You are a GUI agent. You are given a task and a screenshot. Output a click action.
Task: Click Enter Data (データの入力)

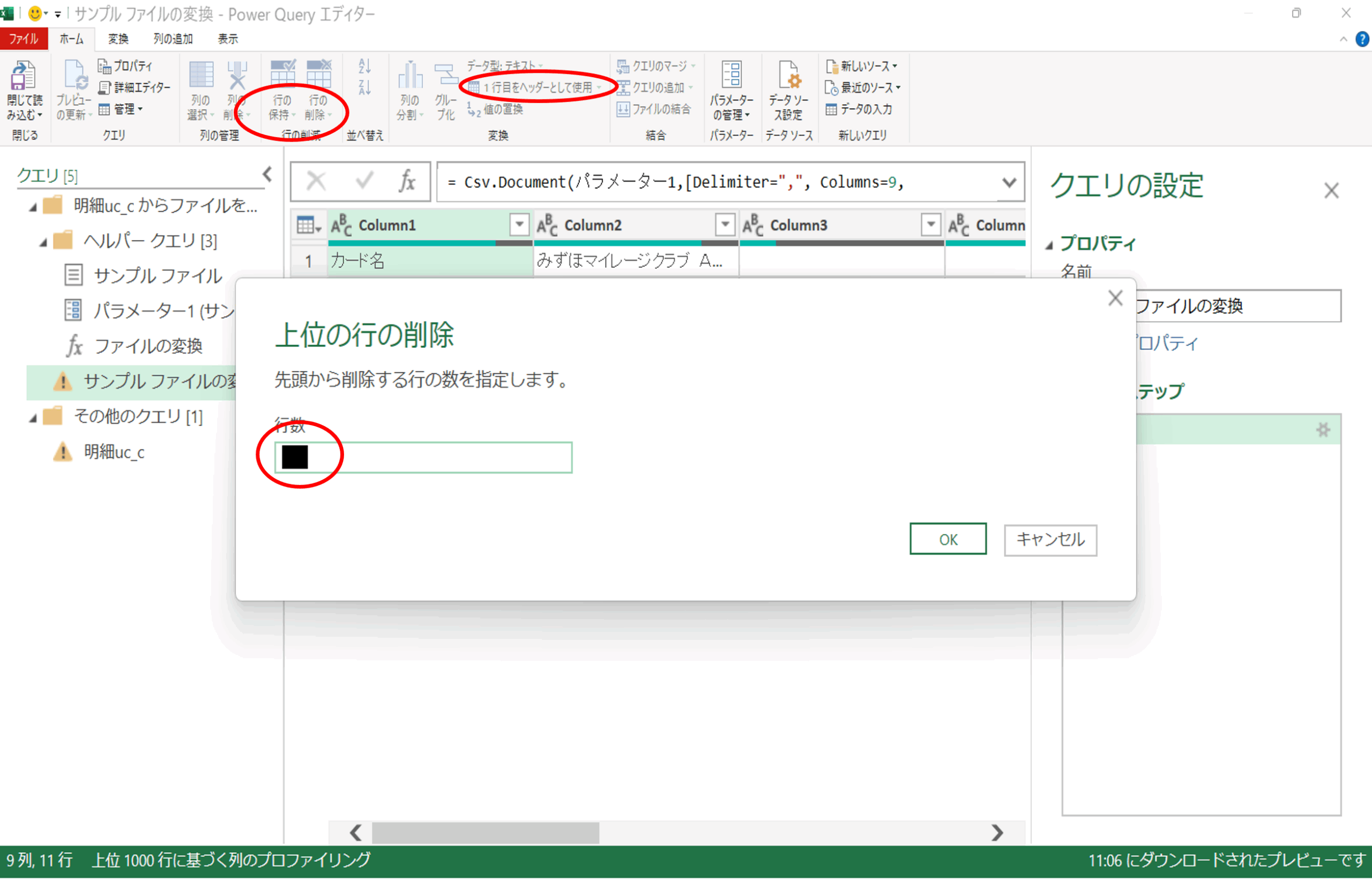[859, 108]
